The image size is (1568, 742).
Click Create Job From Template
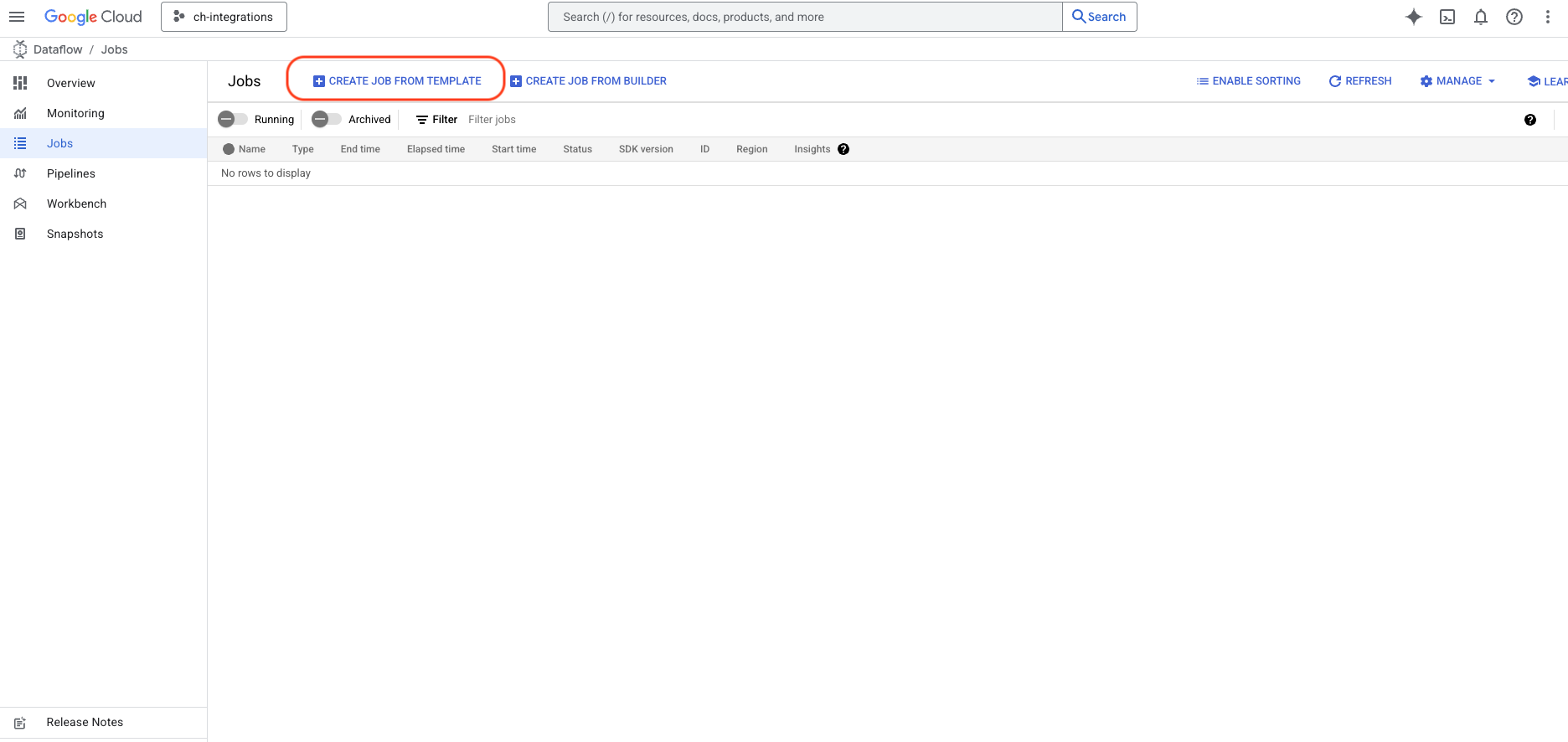click(397, 81)
